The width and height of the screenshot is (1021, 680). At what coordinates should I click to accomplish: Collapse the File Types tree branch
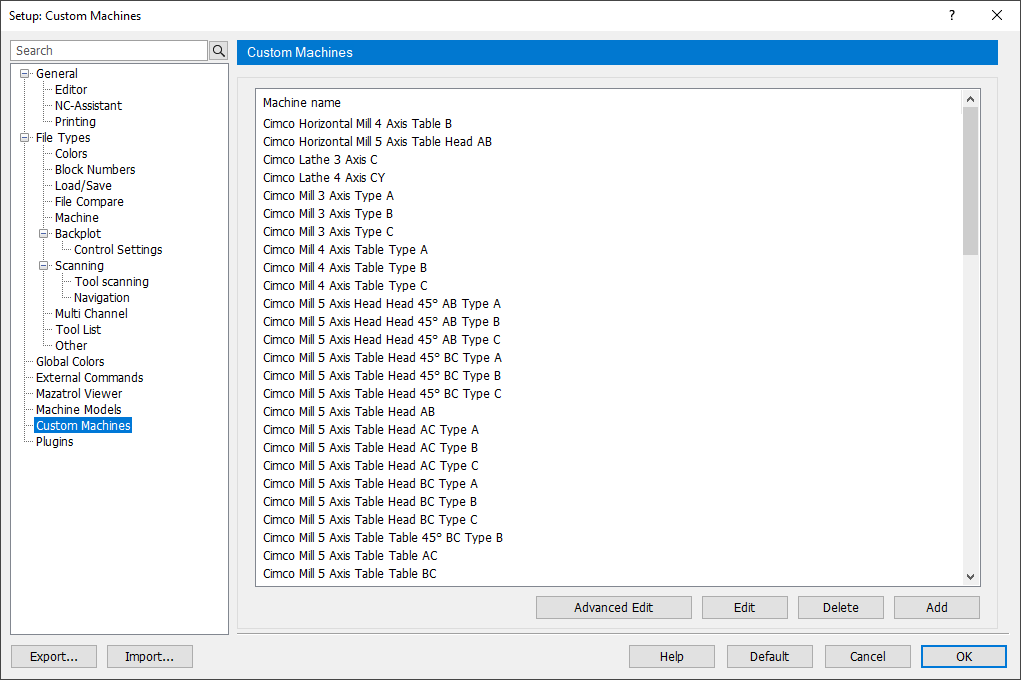point(23,137)
